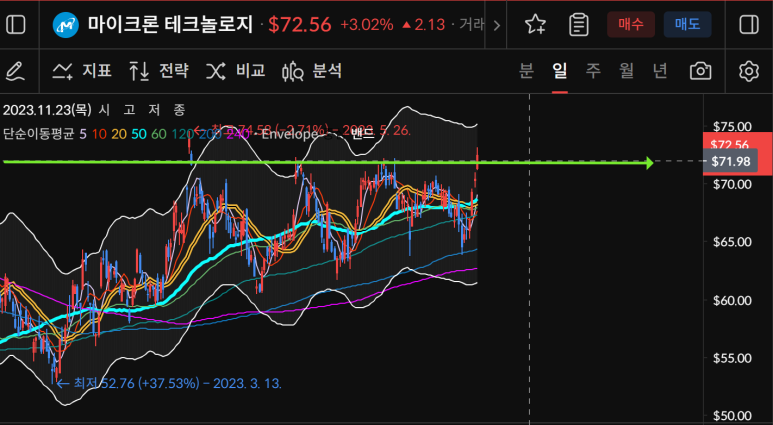This screenshot has height=425, width=773.
Task: Select the 일 daily interval tab
Action: tap(560, 71)
